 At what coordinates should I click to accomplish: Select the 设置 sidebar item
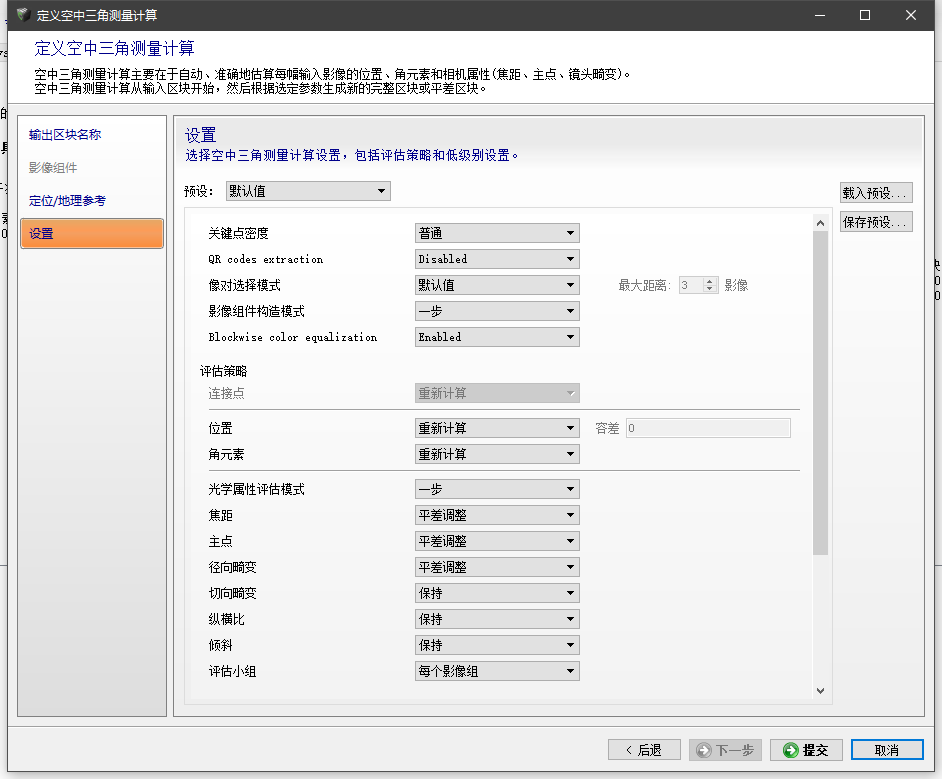(x=92, y=234)
